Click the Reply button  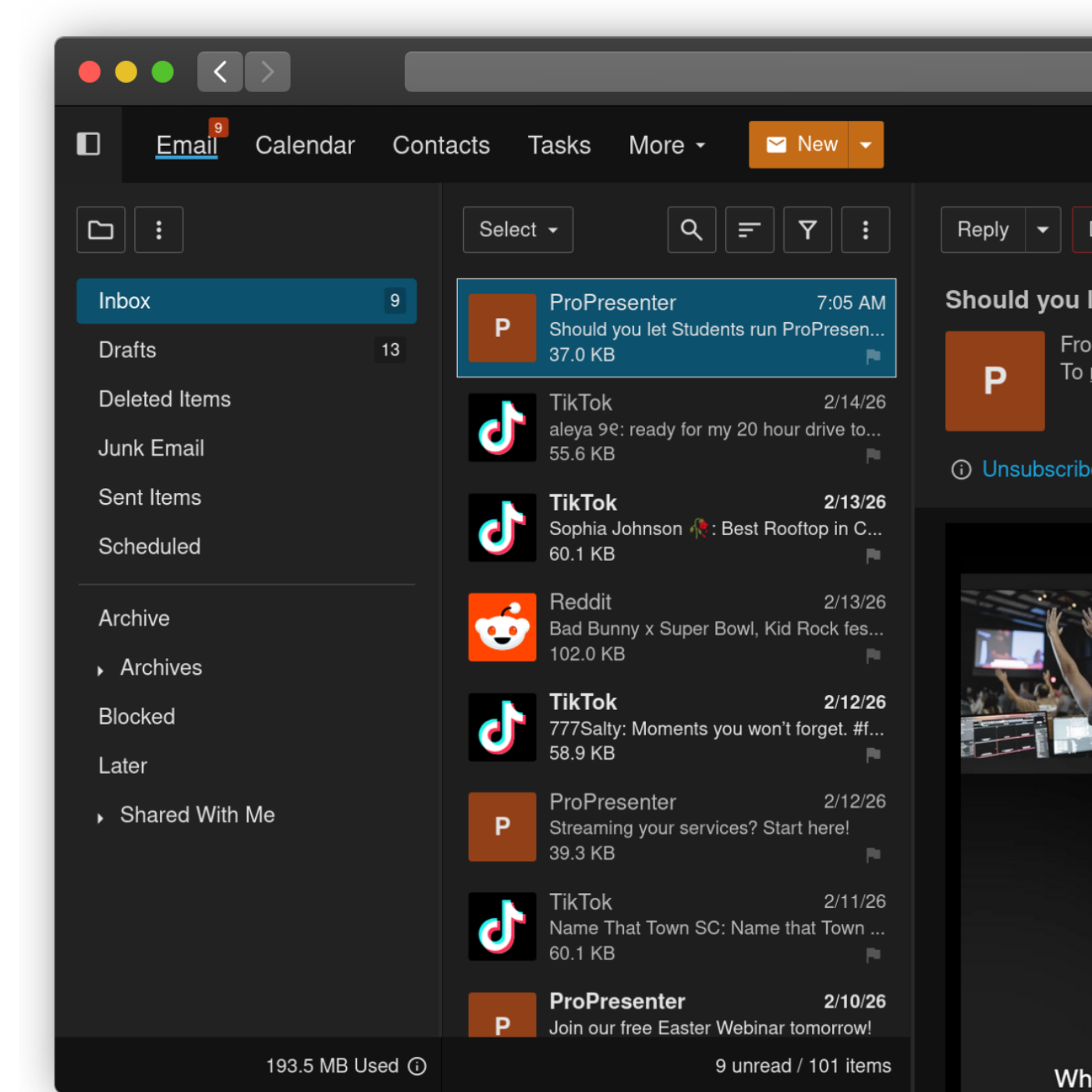tap(982, 230)
